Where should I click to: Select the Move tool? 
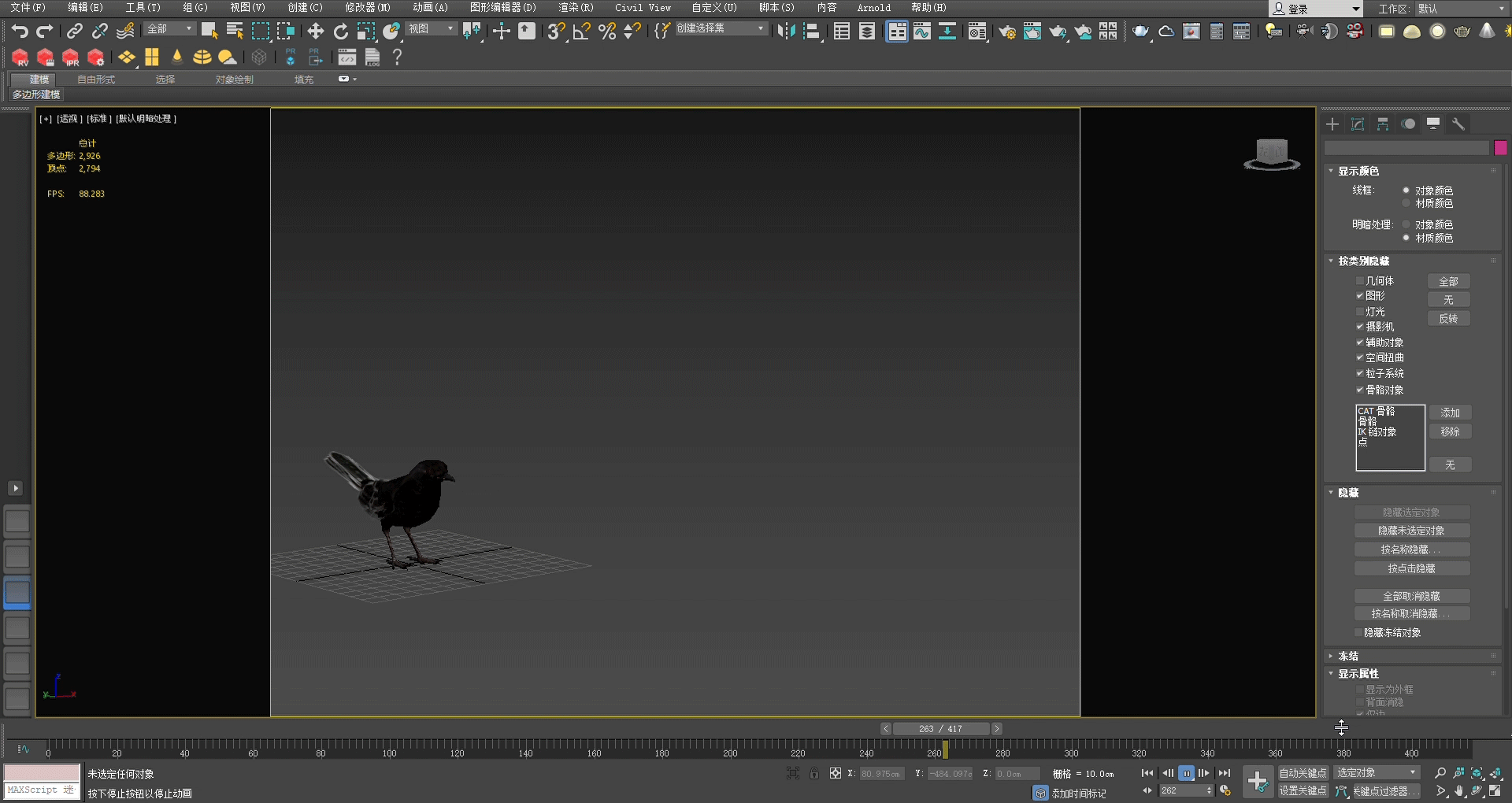315,31
